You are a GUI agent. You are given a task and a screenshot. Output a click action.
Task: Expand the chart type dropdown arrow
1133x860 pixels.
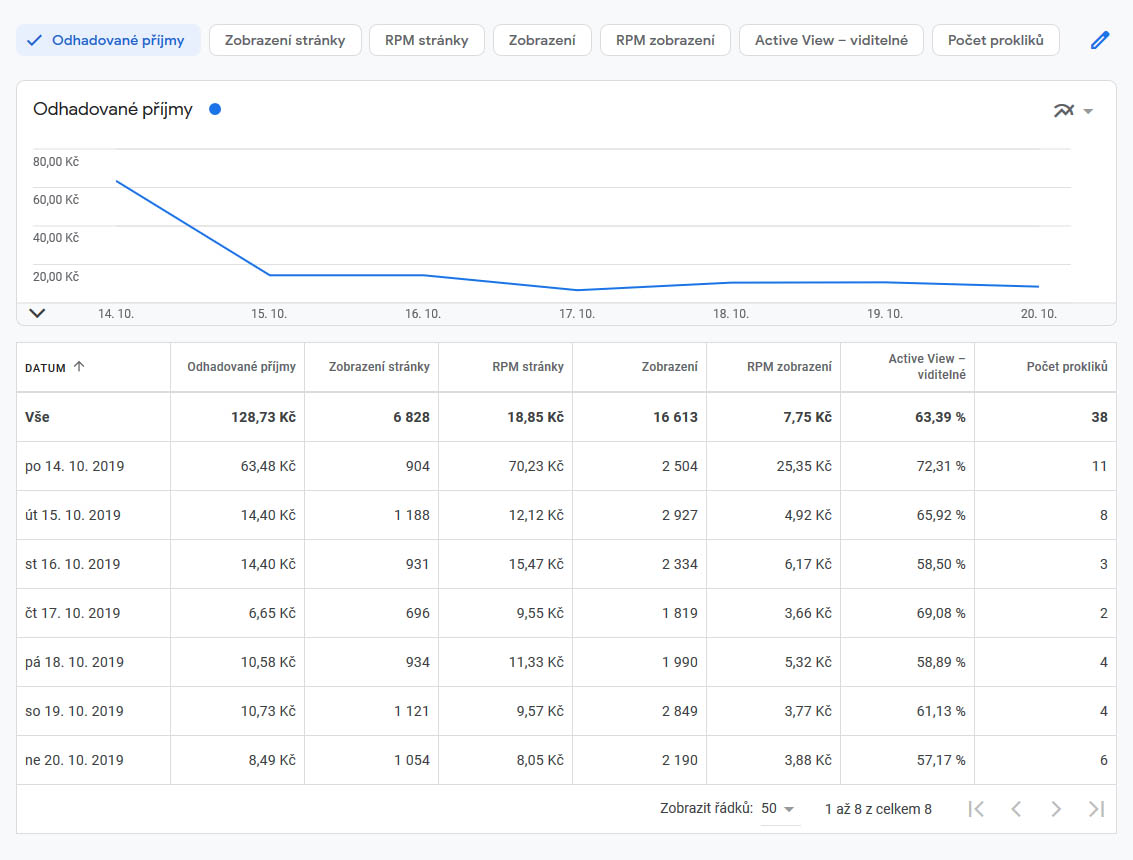point(1088,111)
